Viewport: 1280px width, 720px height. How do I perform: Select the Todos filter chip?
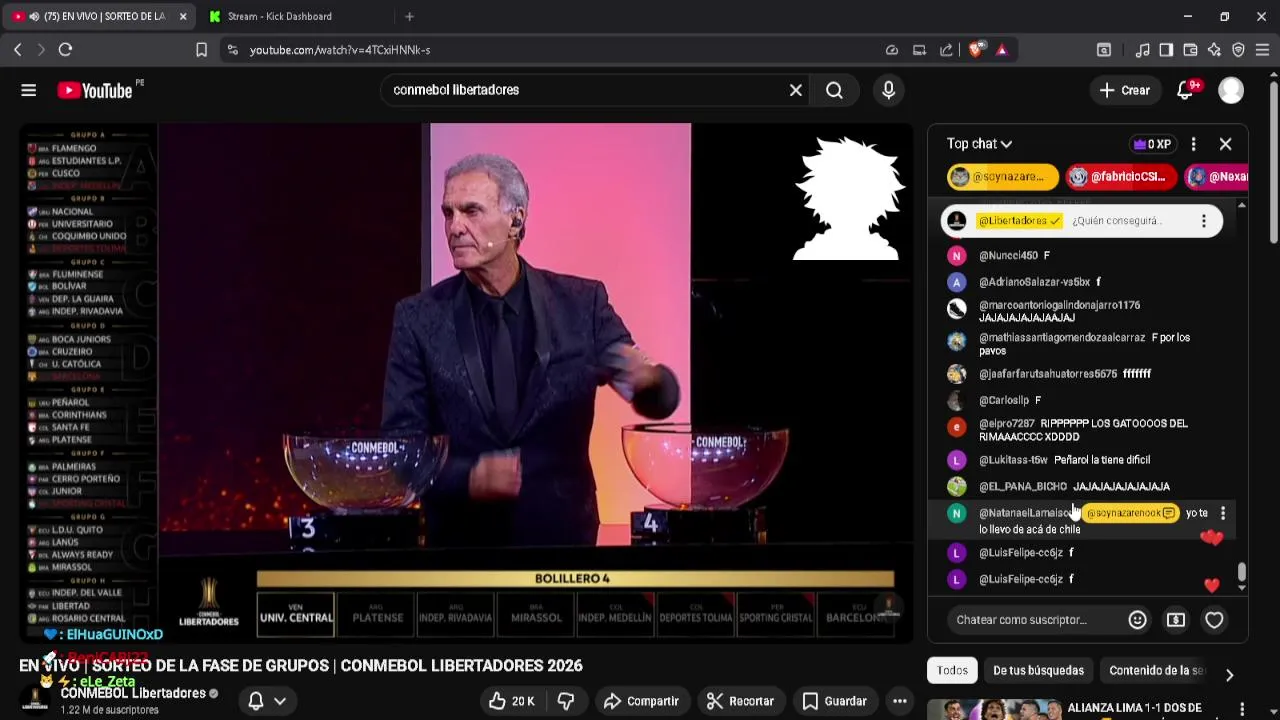952,671
